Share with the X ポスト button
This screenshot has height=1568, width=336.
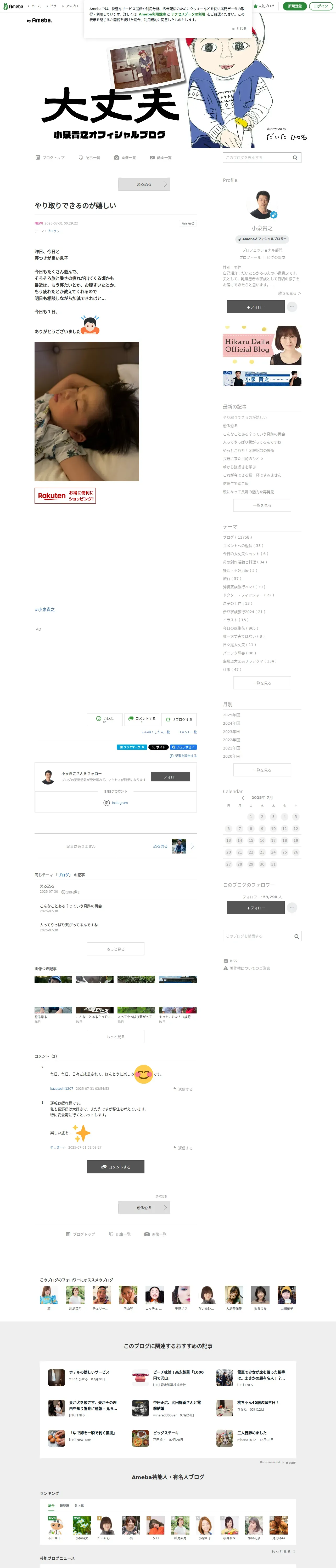[159, 747]
